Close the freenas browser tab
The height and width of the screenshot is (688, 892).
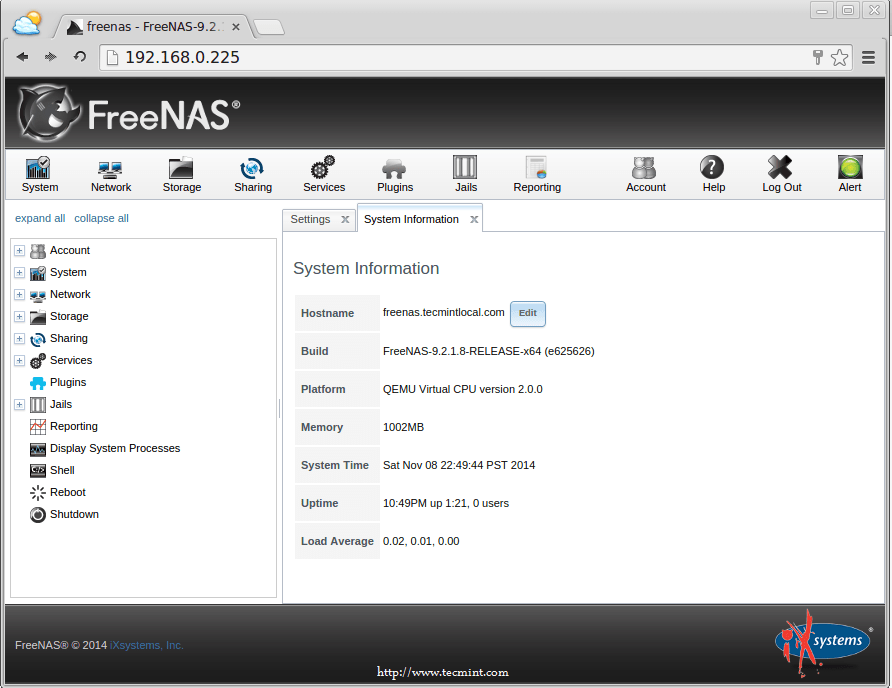(x=236, y=27)
